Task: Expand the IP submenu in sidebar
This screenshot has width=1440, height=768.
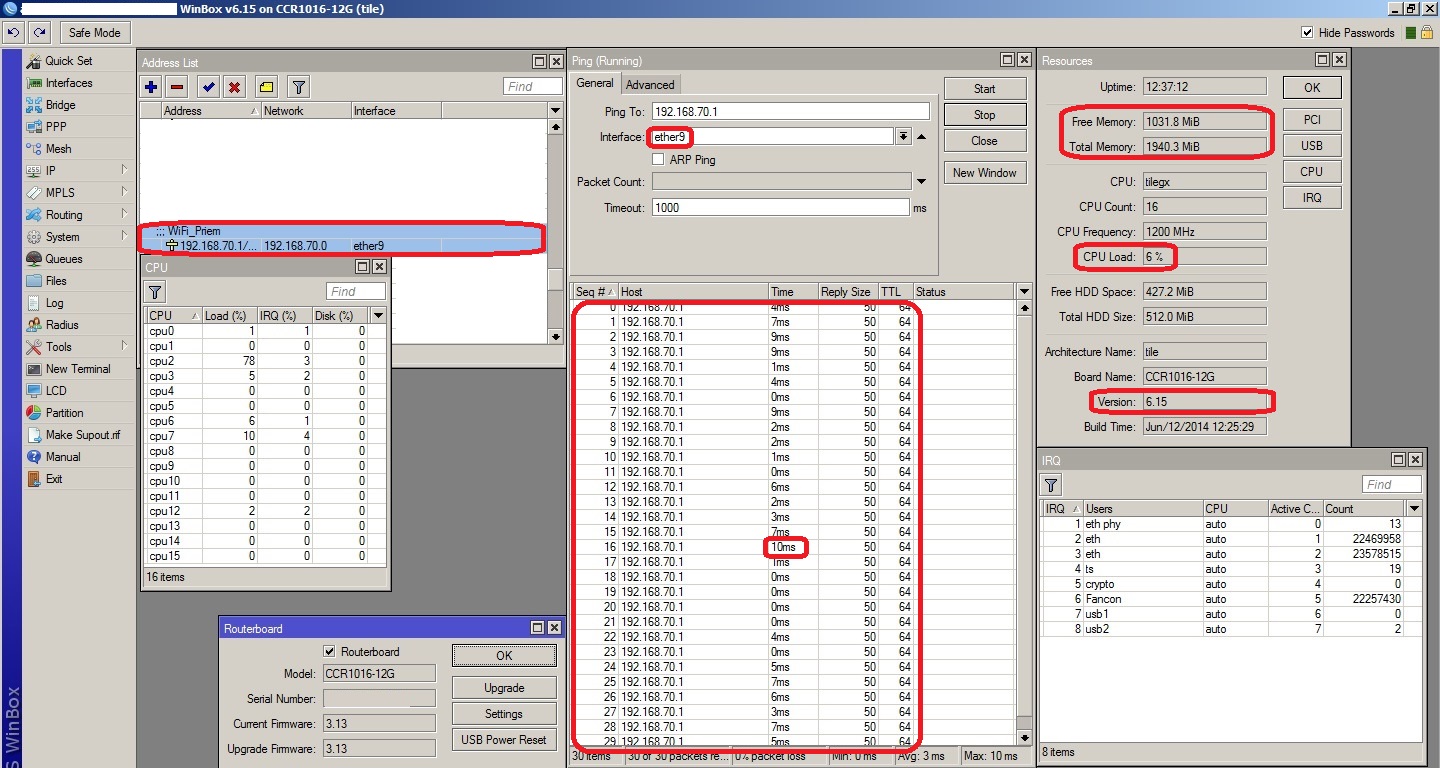Action: 124,171
